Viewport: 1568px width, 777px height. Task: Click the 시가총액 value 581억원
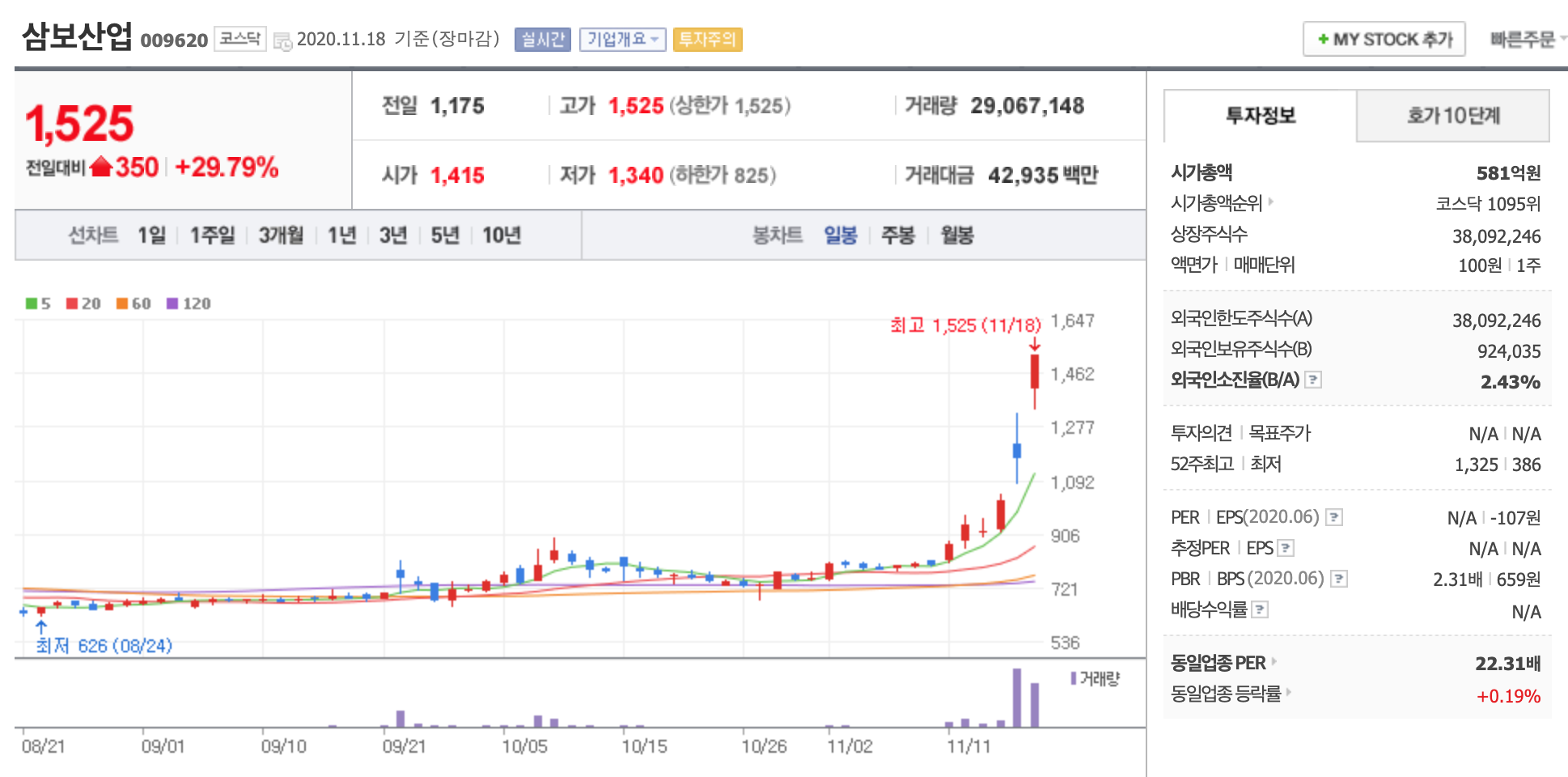click(1508, 172)
